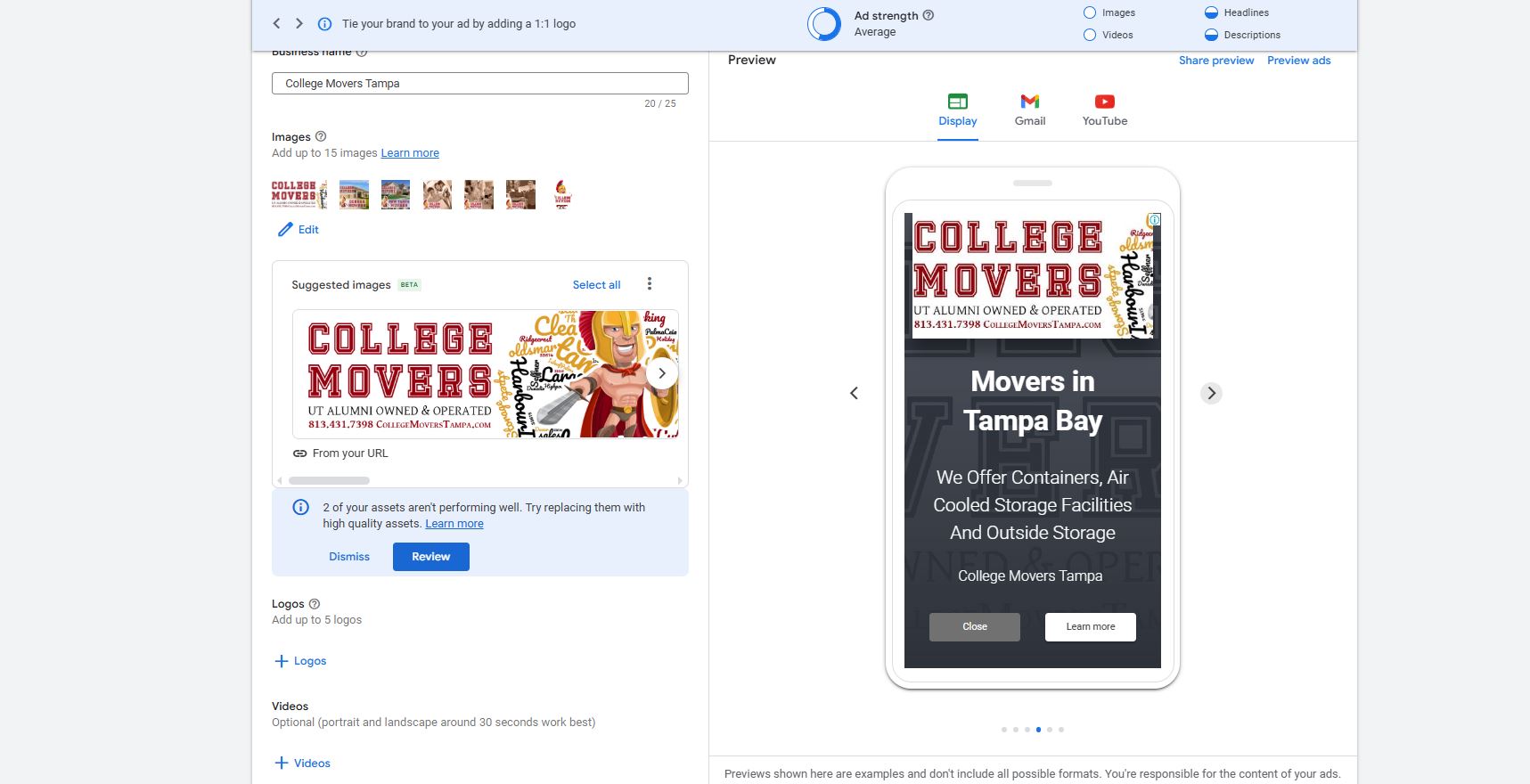Click the suggested images horizontal scrollbar
The width and height of the screenshot is (1530, 784).
pyautogui.click(x=329, y=481)
